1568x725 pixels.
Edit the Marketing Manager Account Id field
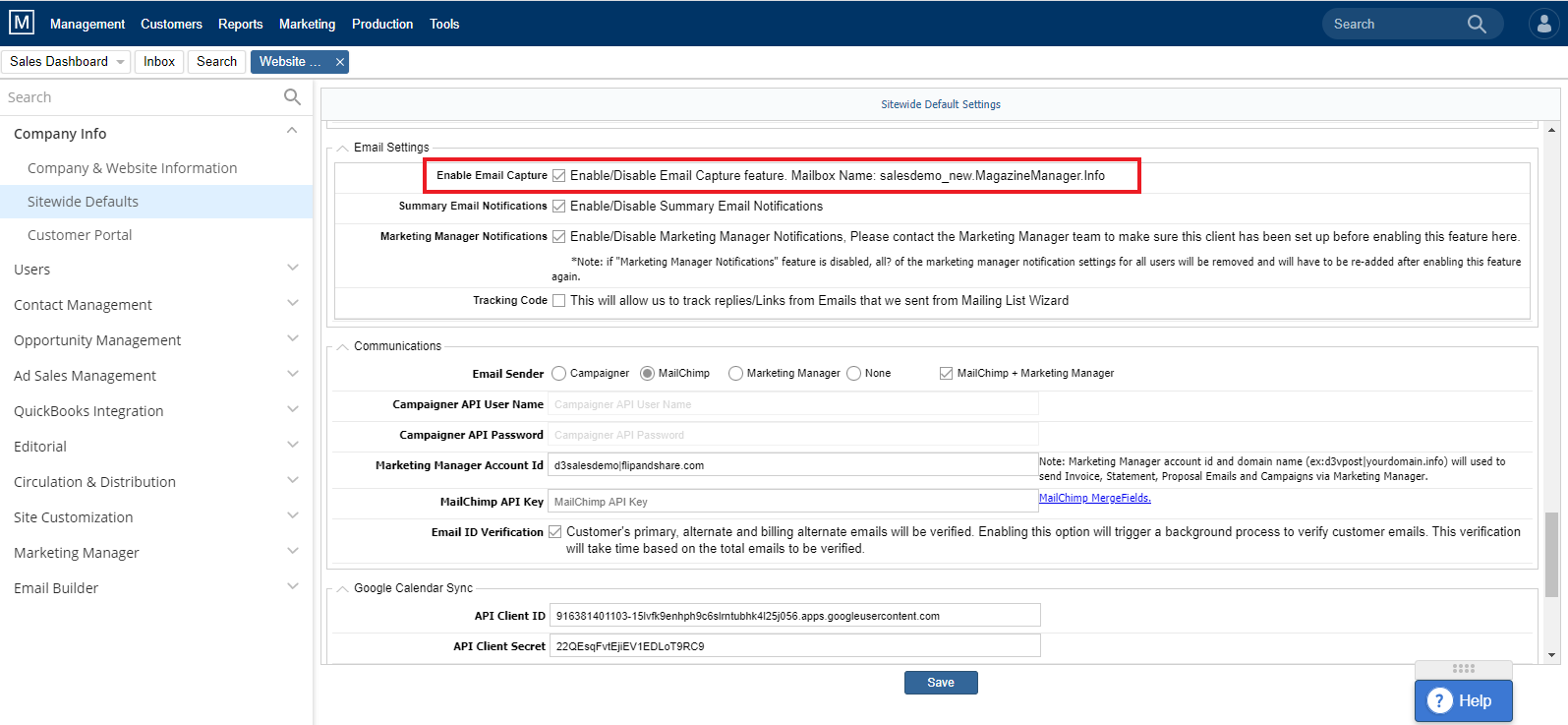click(x=792, y=465)
